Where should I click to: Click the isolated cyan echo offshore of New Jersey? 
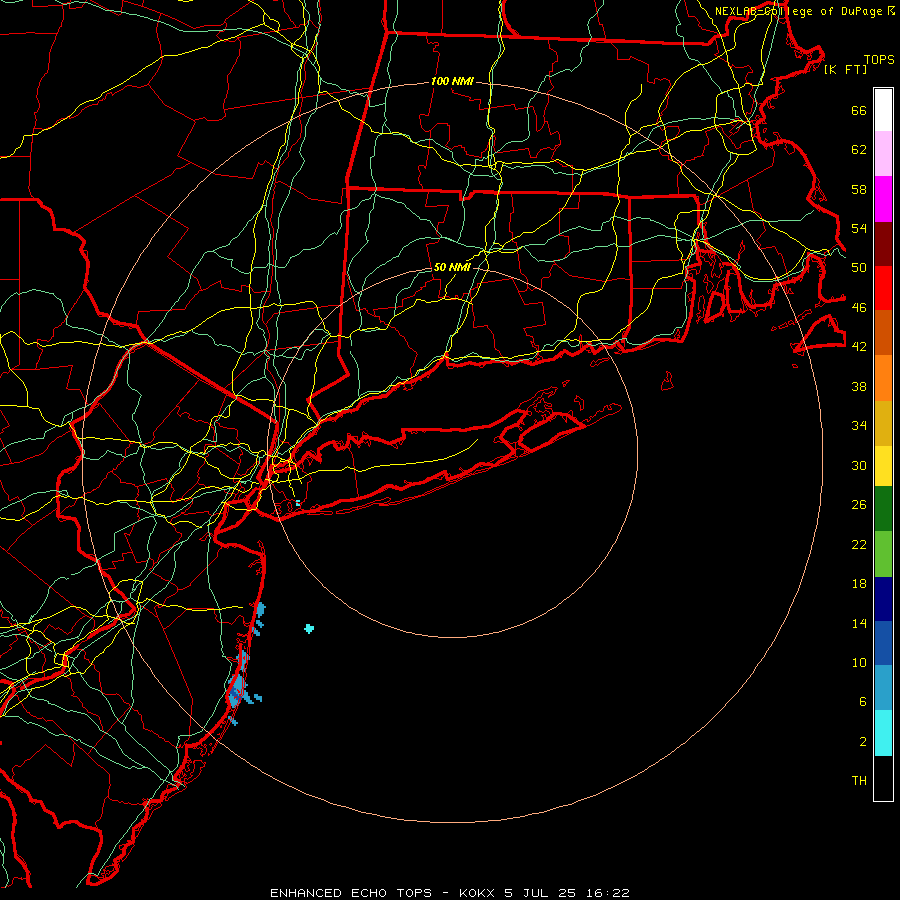[x=309, y=629]
